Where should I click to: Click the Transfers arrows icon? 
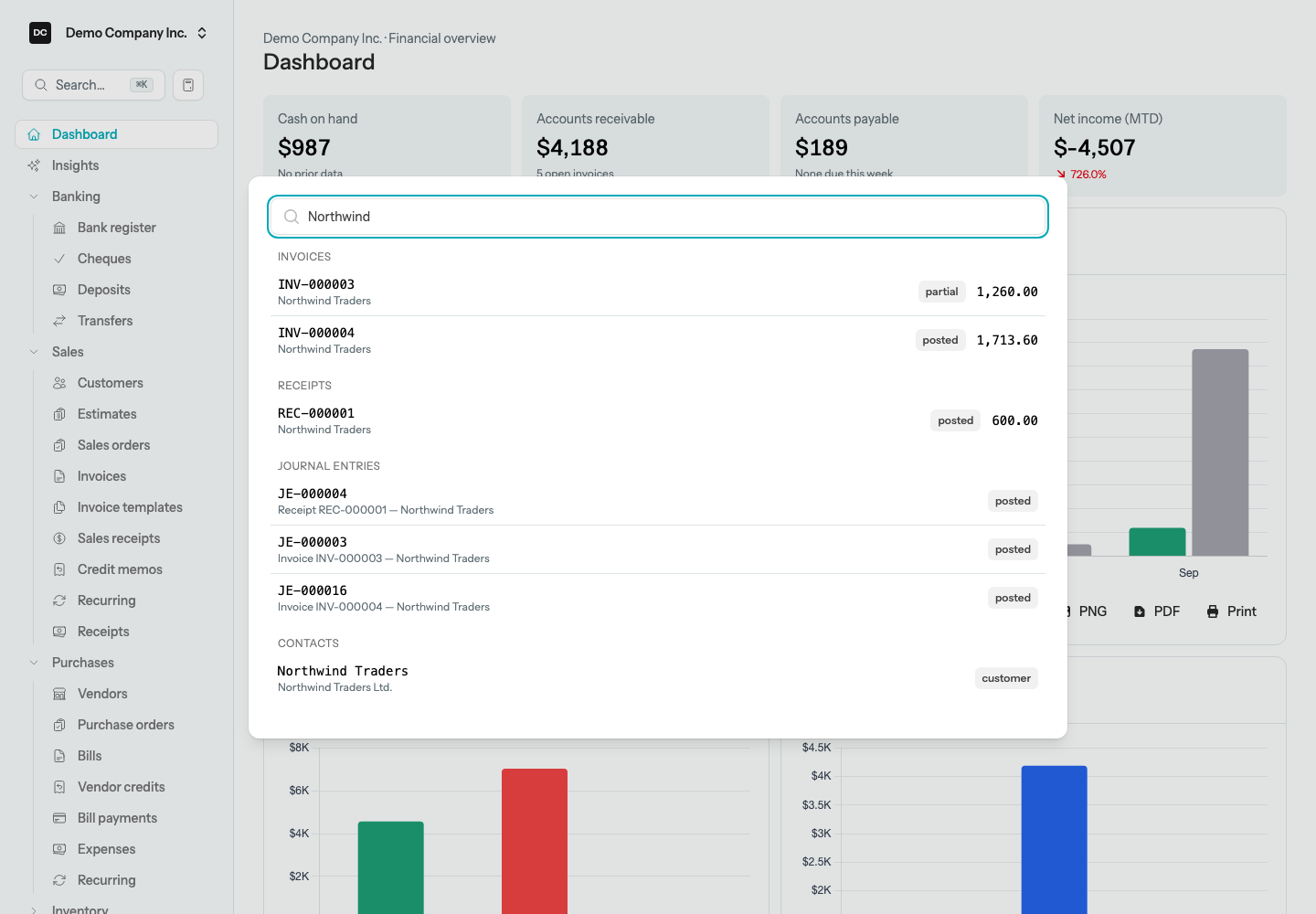(59, 321)
